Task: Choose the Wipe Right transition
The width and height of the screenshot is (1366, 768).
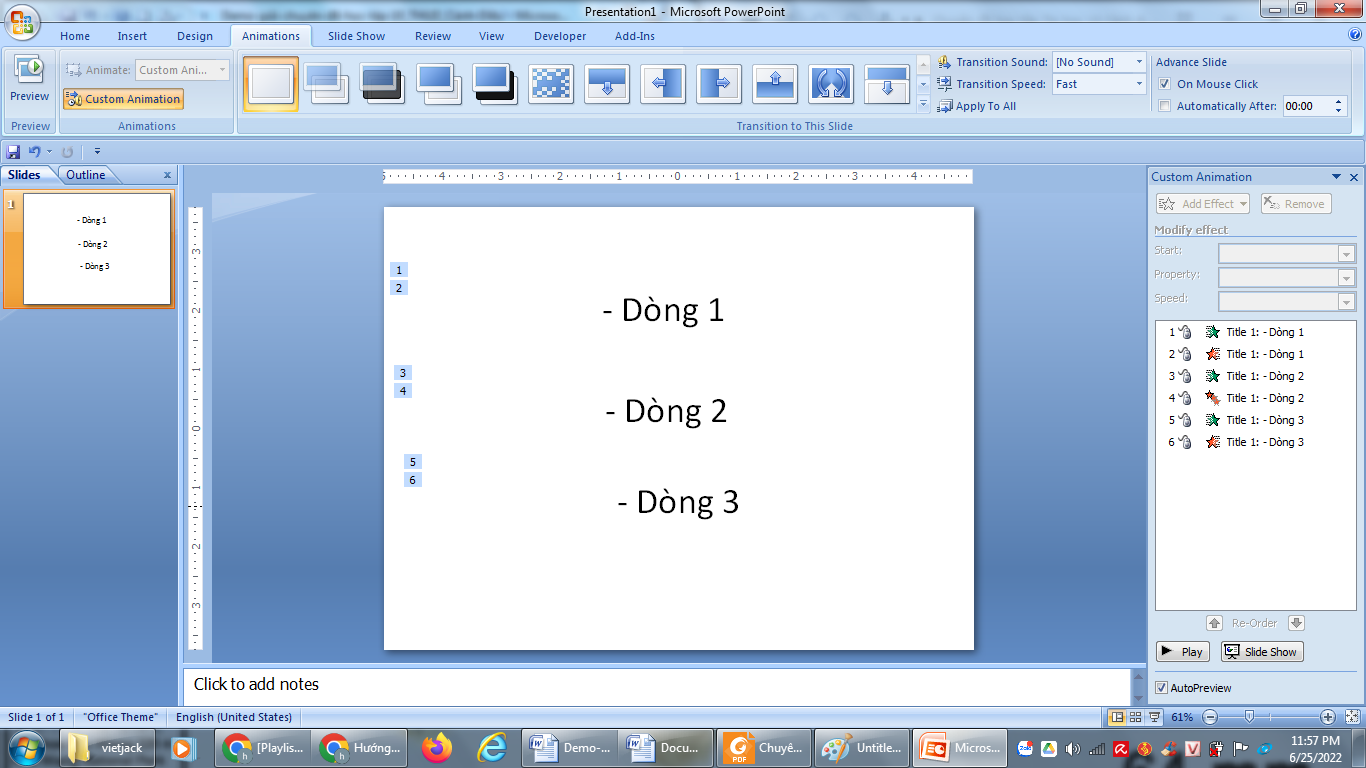Action: pos(719,84)
